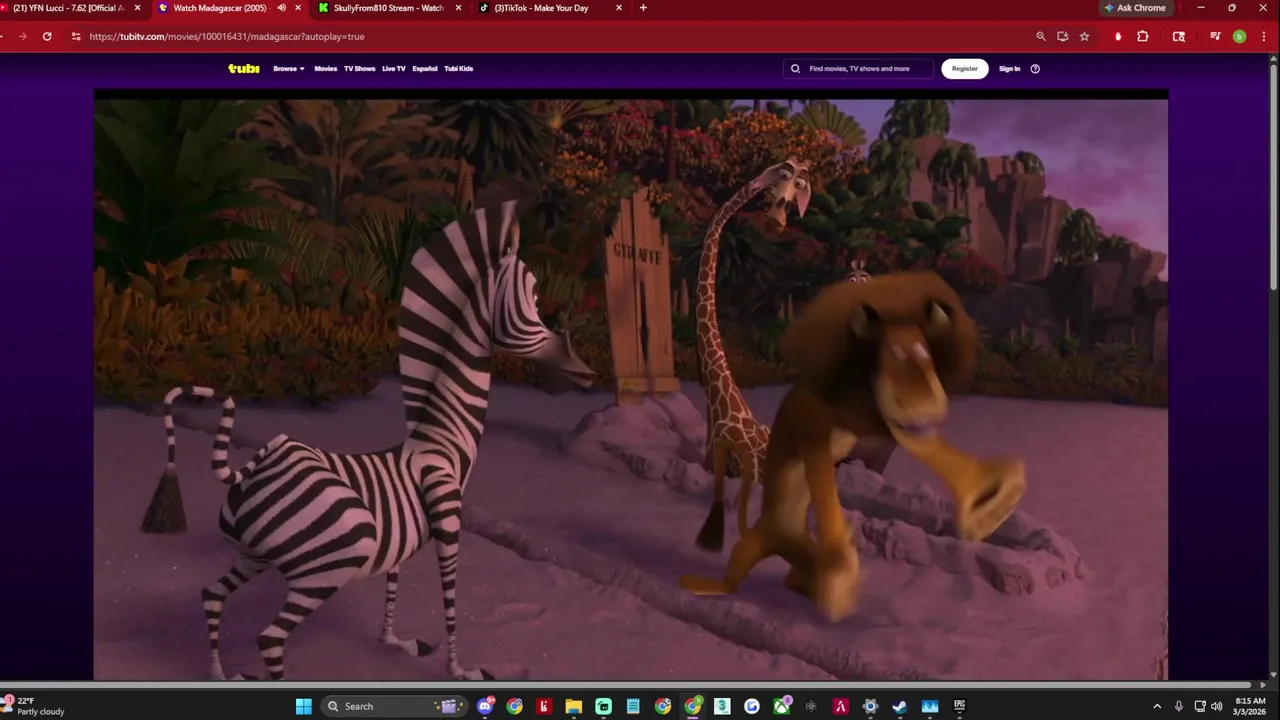Viewport: 1280px width, 720px height.
Task: Click the microphone tray icon
Action: 1179,706
